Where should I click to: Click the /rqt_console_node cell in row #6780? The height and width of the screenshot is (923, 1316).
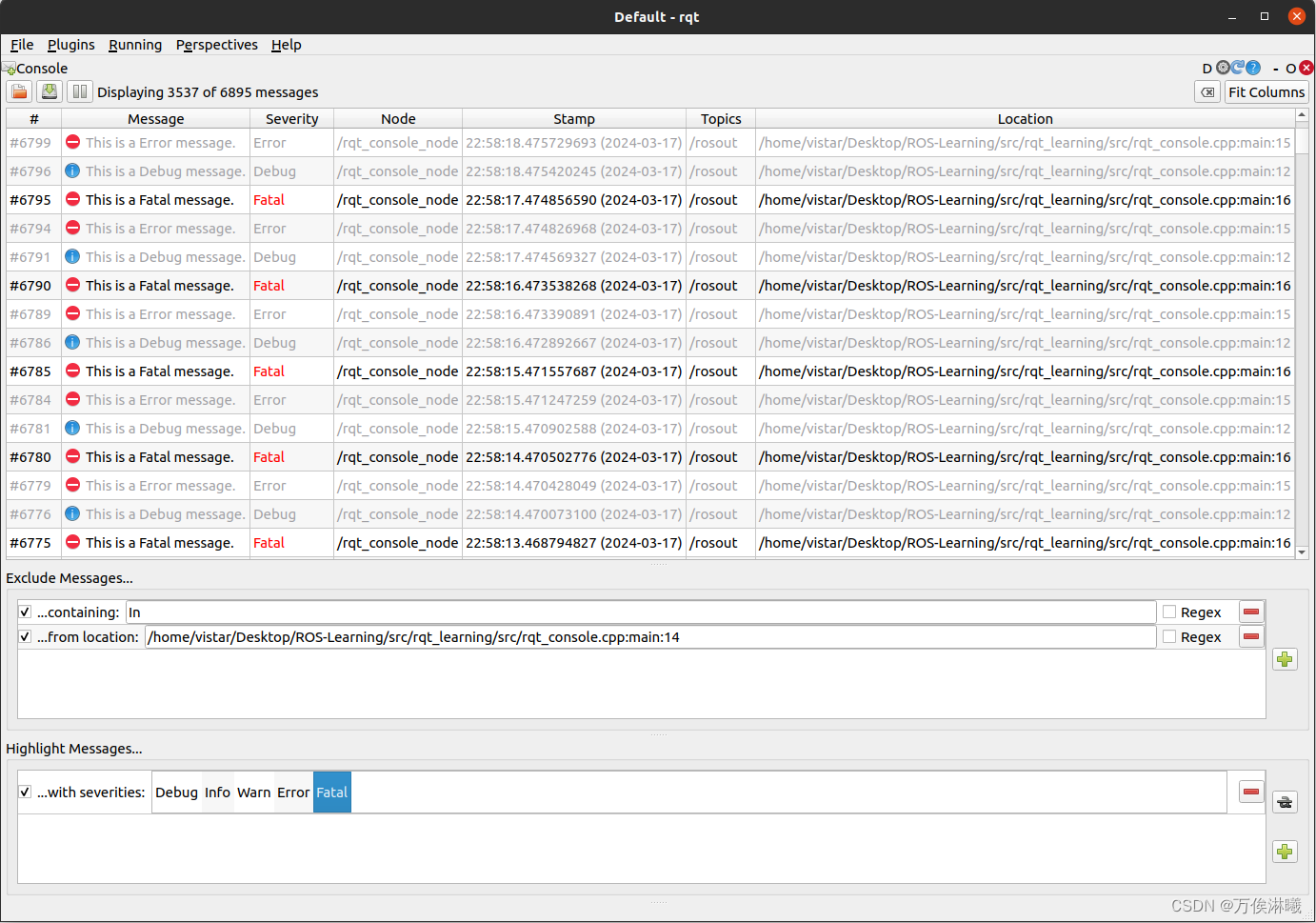point(398,457)
